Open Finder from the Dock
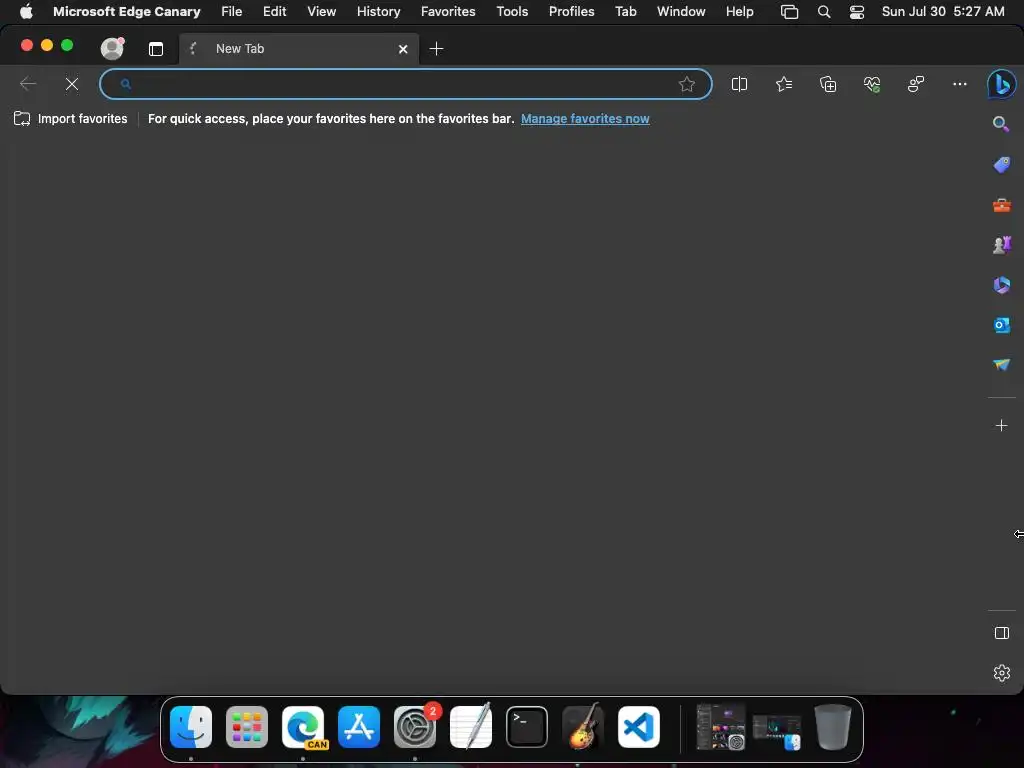 coord(191,727)
